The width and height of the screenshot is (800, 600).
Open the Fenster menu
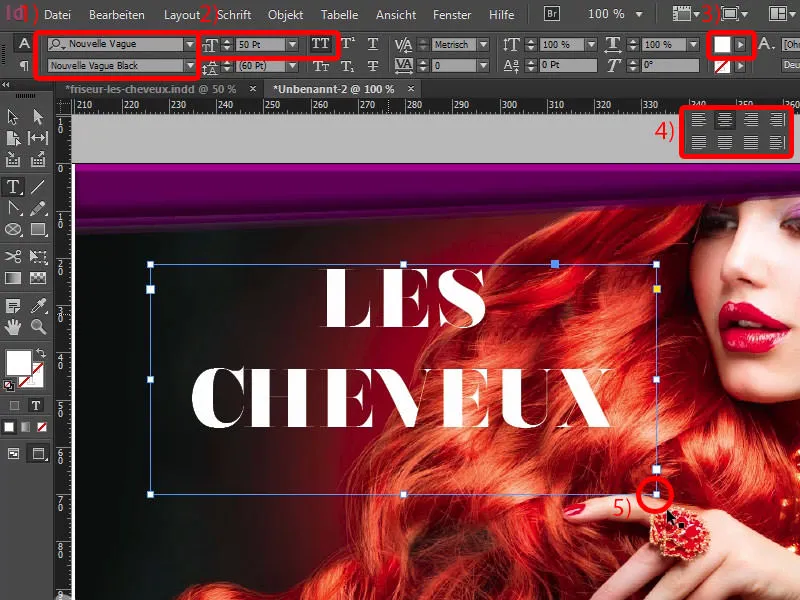452,15
